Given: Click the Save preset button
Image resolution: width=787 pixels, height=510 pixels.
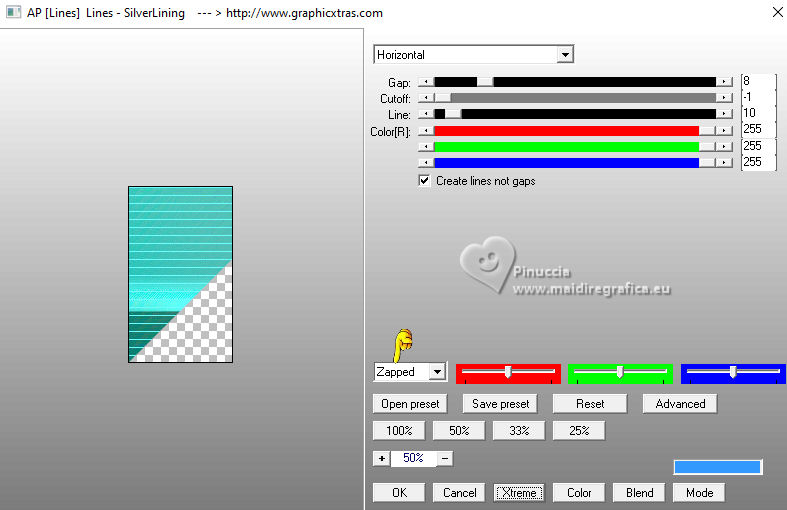Looking at the screenshot, I should [x=500, y=404].
